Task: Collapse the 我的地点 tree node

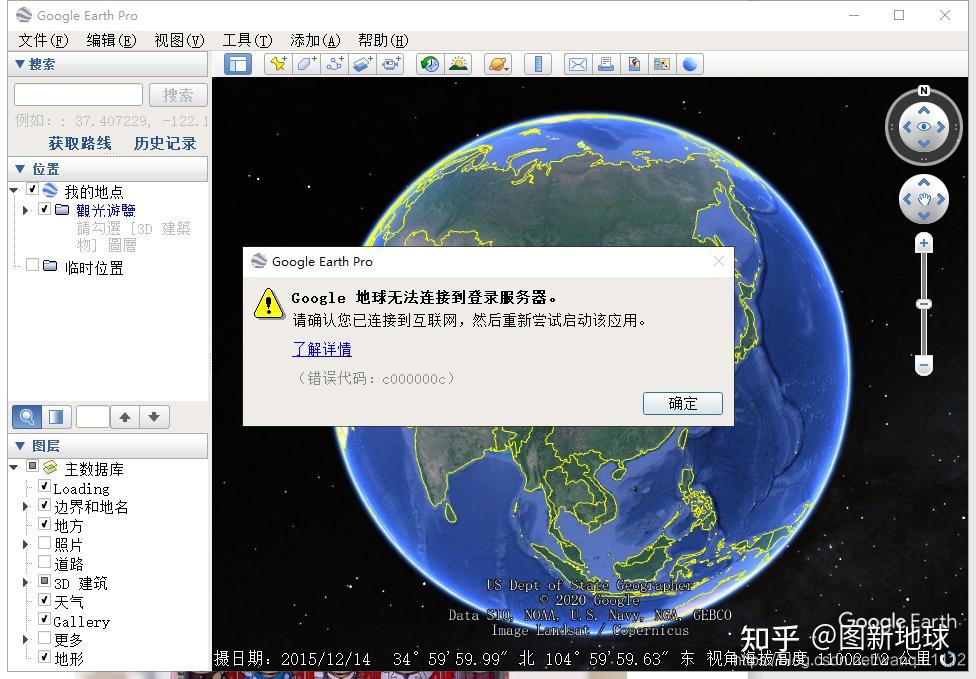Action: click(x=14, y=190)
